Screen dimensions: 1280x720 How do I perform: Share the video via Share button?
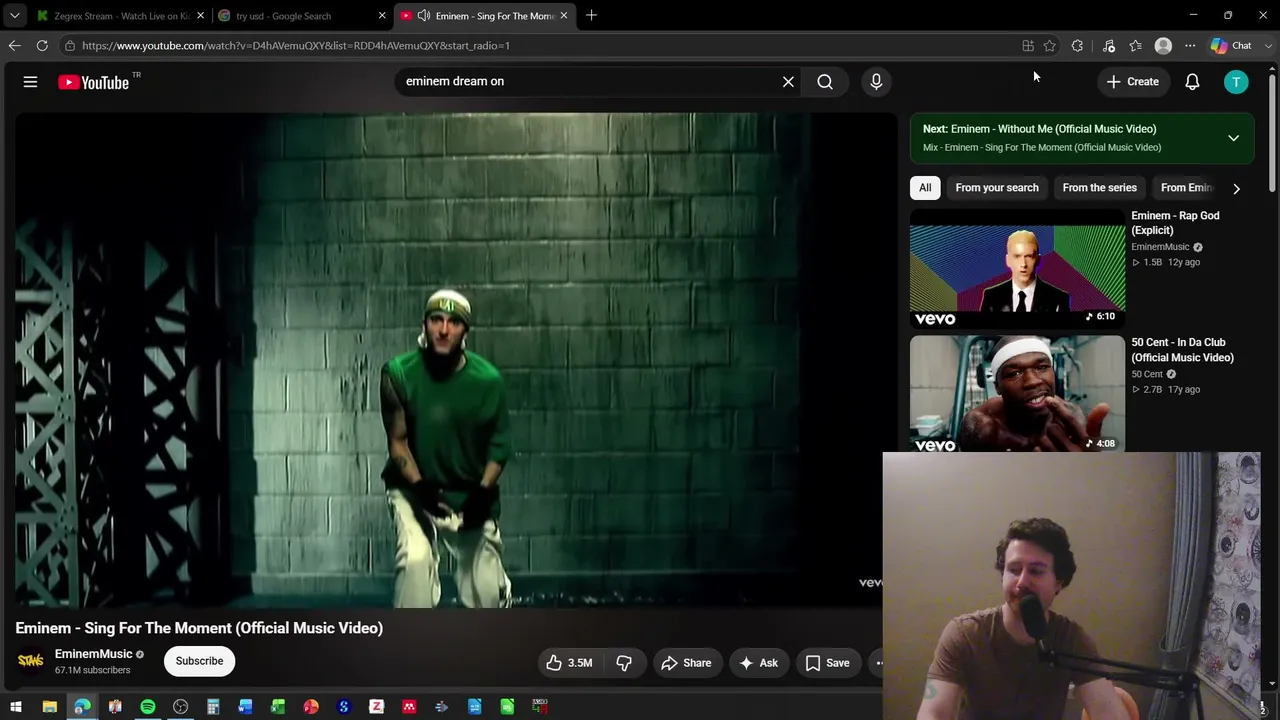(x=686, y=663)
